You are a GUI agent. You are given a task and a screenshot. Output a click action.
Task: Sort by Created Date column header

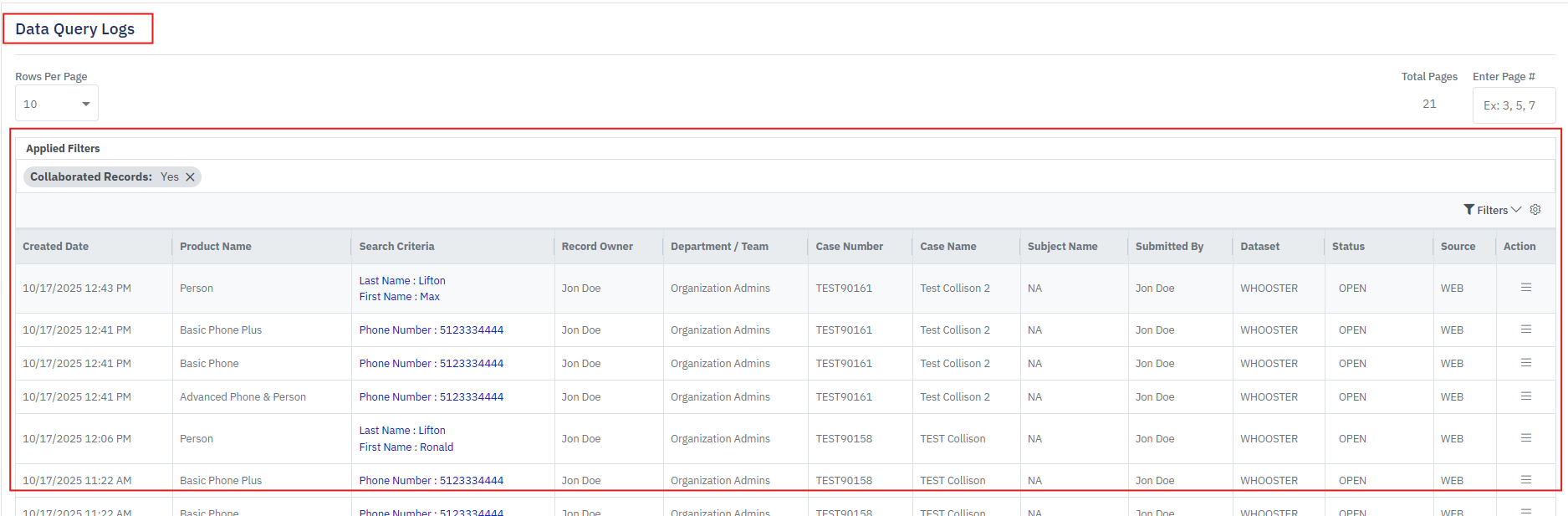coord(56,247)
